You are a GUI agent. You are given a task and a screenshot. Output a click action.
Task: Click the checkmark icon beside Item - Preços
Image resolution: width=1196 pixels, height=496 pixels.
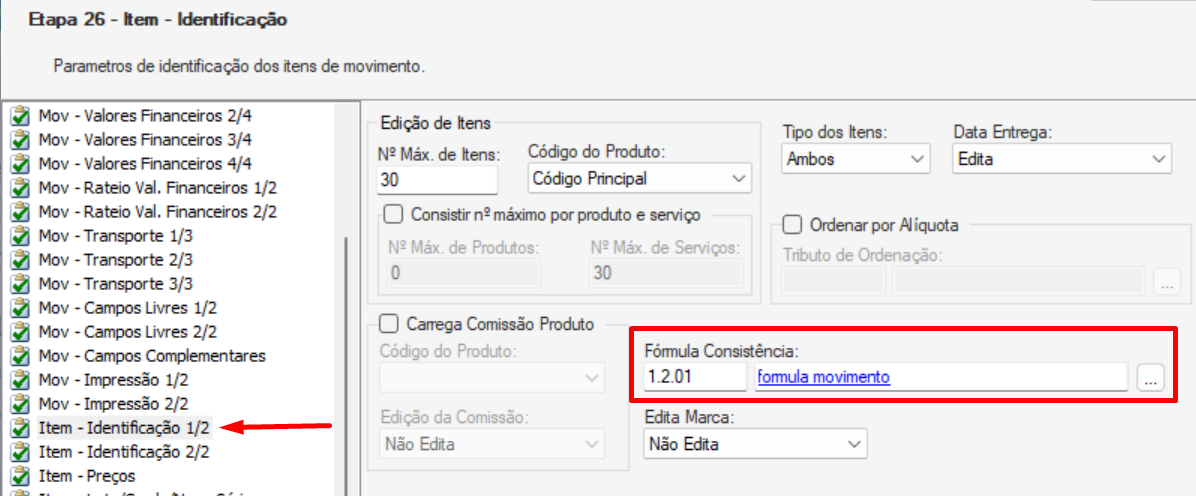click(x=21, y=476)
